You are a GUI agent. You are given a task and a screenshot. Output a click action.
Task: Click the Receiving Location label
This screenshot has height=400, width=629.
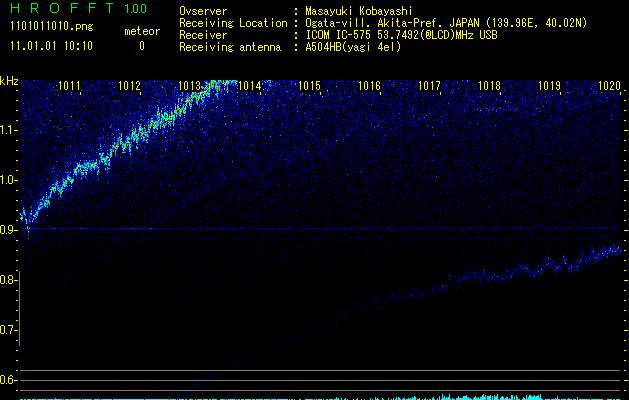[233, 23]
